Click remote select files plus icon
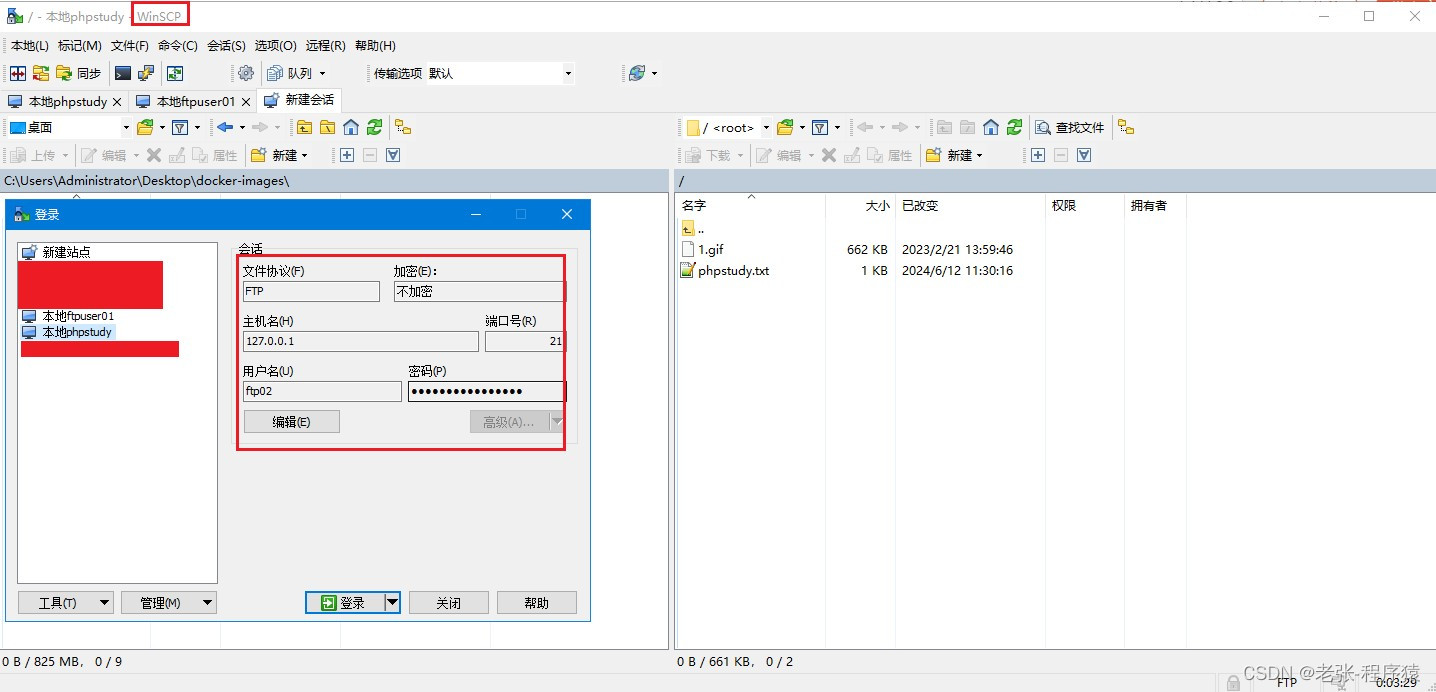This screenshot has width=1436, height=692. point(1038,155)
